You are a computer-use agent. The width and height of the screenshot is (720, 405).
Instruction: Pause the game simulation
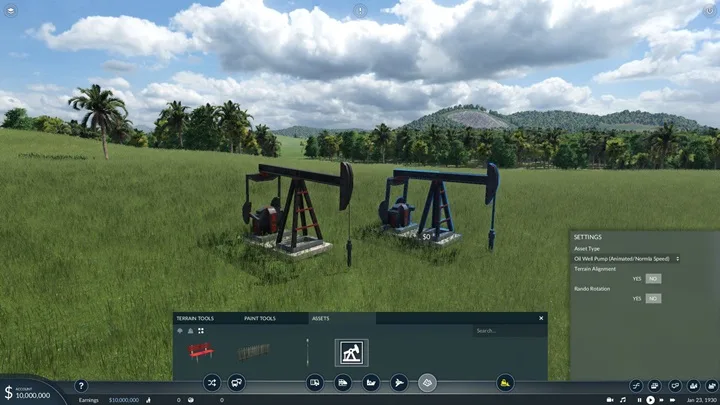click(x=639, y=400)
